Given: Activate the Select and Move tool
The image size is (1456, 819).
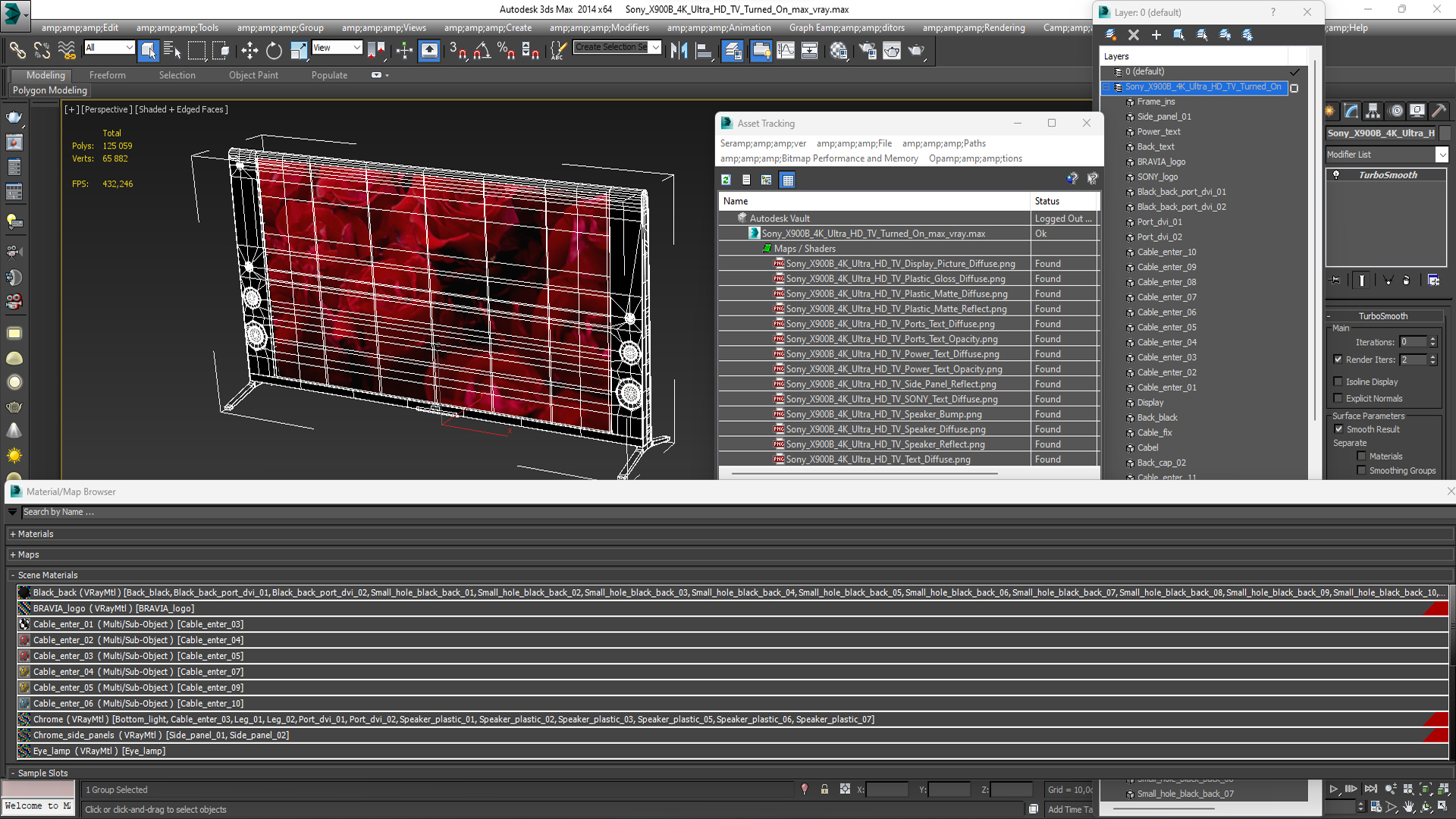Looking at the screenshot, I should coord(249,50).
